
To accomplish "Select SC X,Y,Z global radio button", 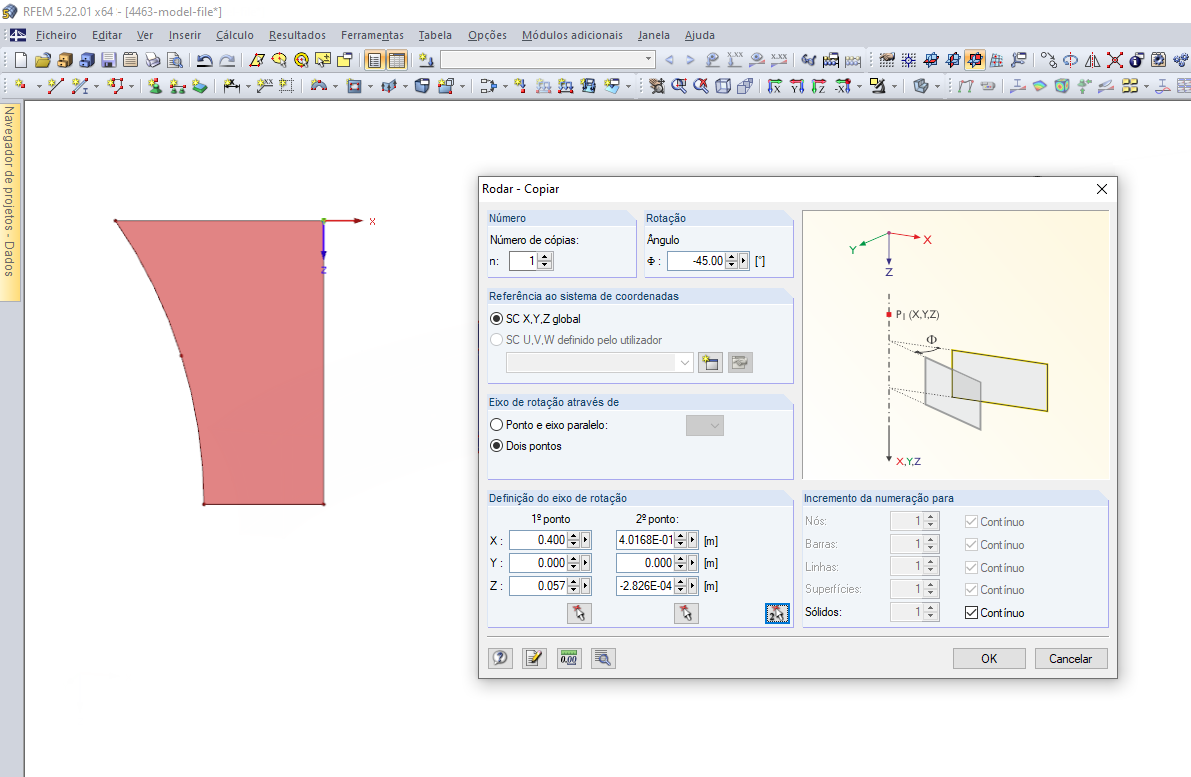I will pos(497,319).
